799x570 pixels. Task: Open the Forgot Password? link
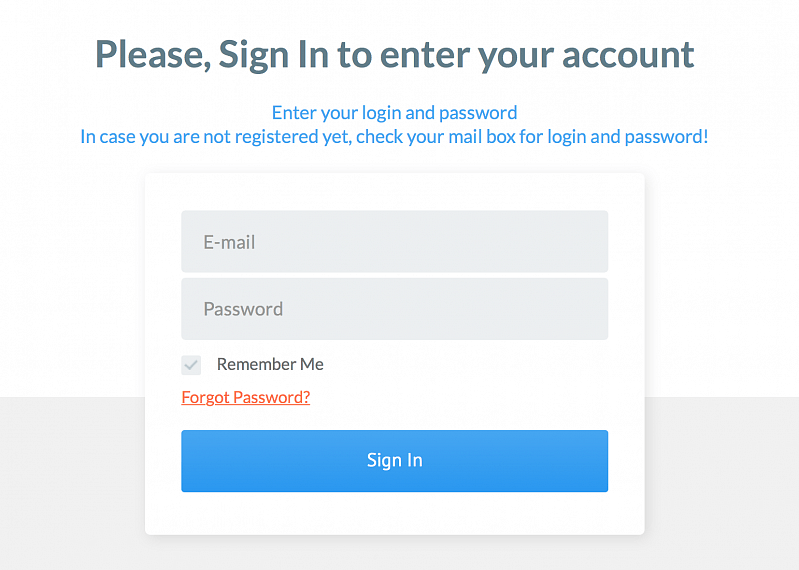click(x=246, y=397)
